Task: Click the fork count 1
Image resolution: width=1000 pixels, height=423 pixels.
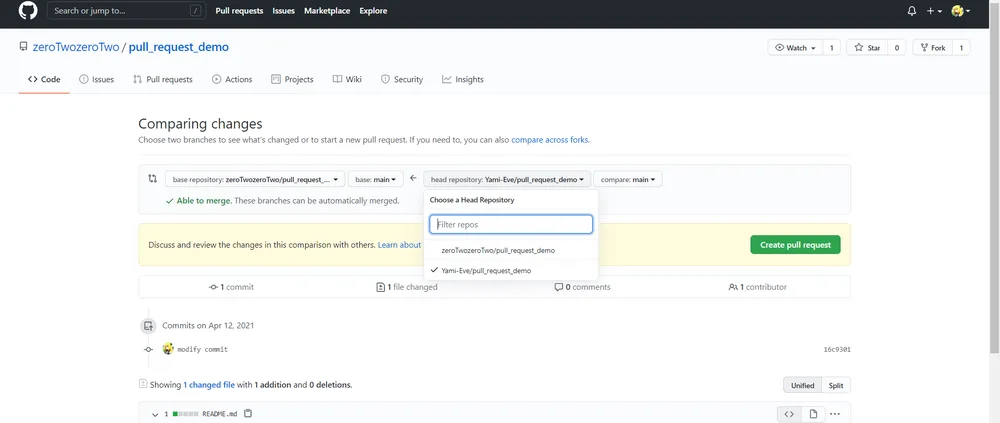Action: 962,48
